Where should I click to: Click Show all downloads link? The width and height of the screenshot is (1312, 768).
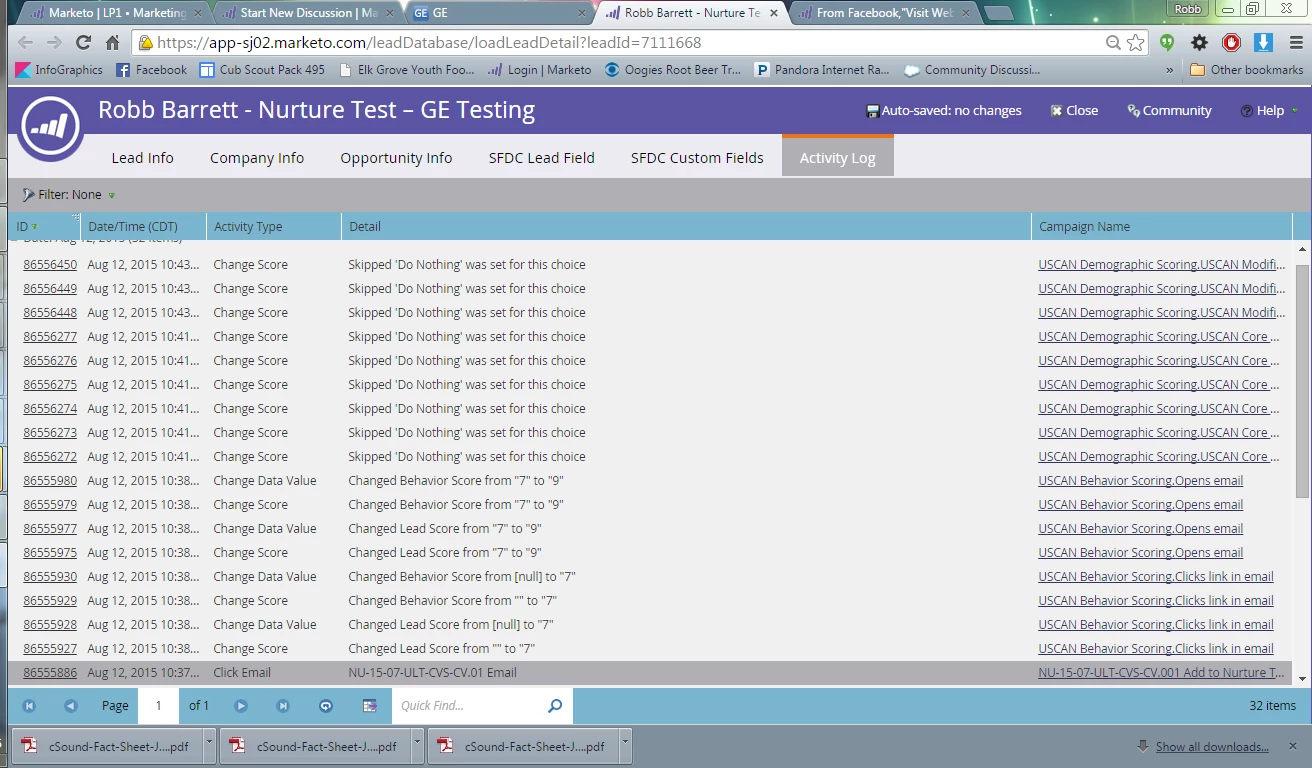[x=1212, y=747]
